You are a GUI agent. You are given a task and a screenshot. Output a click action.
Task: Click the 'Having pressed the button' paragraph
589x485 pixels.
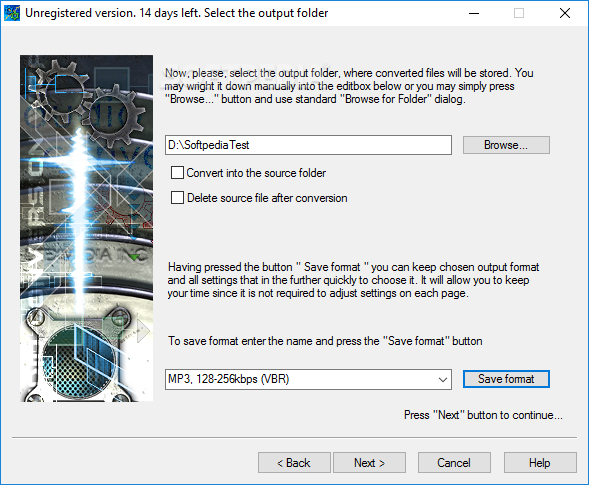353,280
